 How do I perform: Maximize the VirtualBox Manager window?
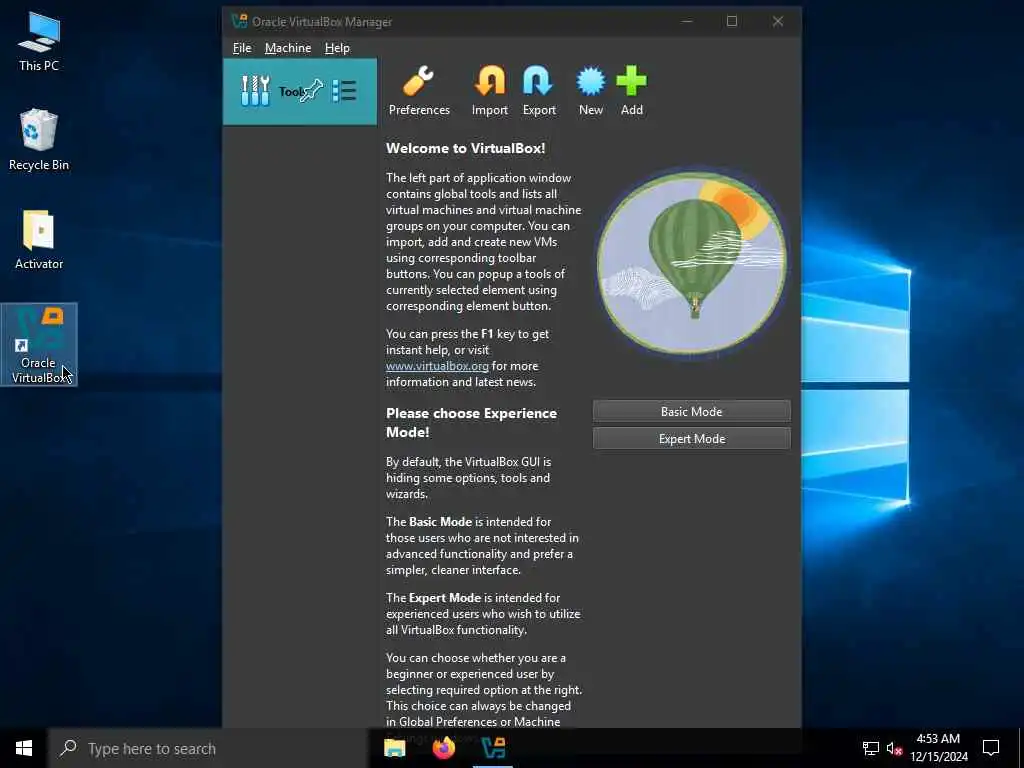click(x=732, y=21)
